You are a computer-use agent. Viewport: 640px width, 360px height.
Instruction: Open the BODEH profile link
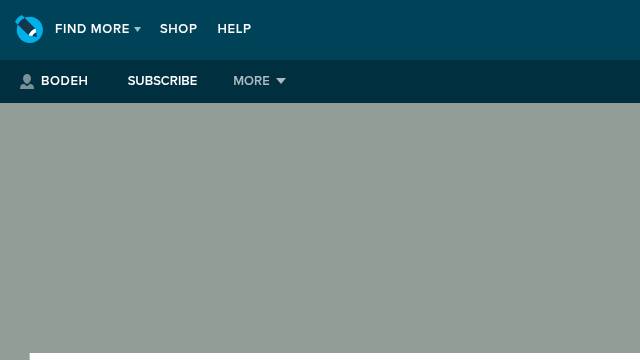pyautogui.click(x=64, y=81)
